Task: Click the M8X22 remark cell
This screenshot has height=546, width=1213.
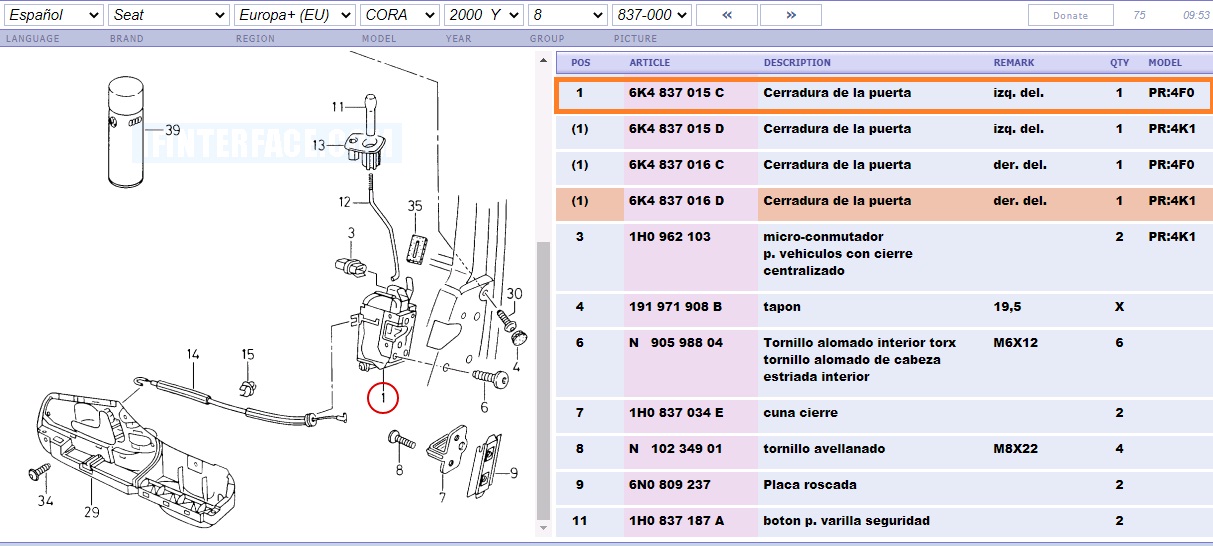Action: click(x=1015, y=449)
